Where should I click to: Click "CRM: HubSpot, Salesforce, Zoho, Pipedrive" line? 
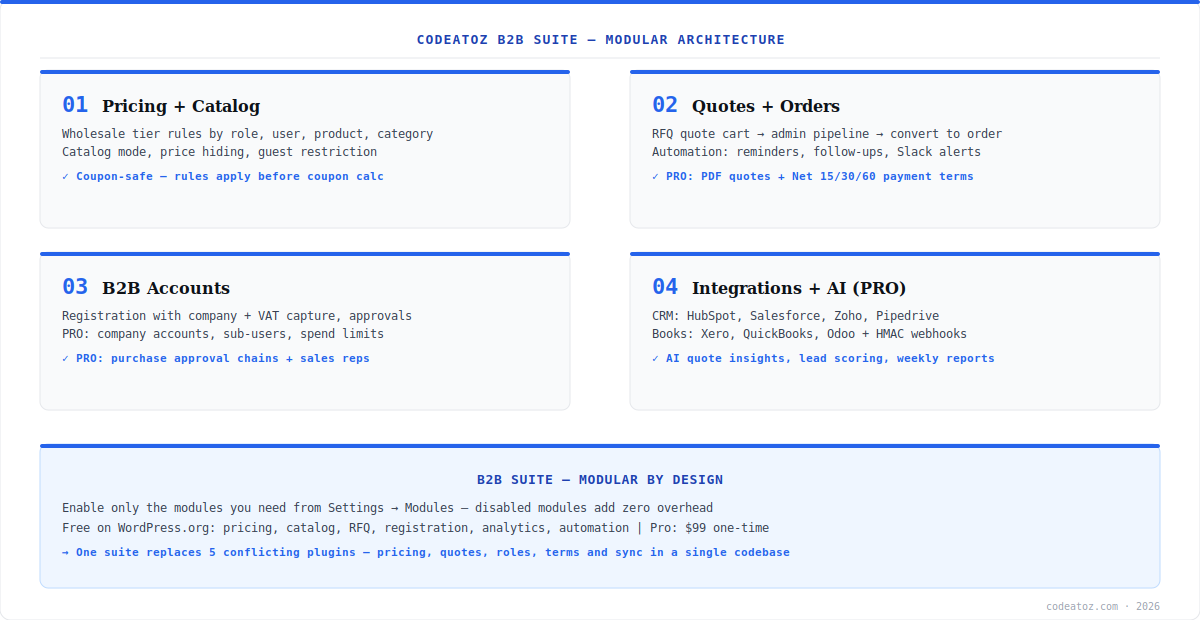pyautogui.click(x=796, y=316)
